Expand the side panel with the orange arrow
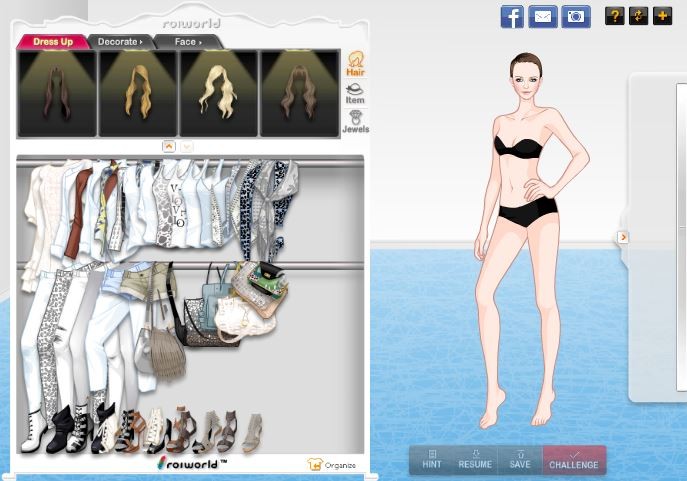687x481 pixels. click(x=623, y=237)
